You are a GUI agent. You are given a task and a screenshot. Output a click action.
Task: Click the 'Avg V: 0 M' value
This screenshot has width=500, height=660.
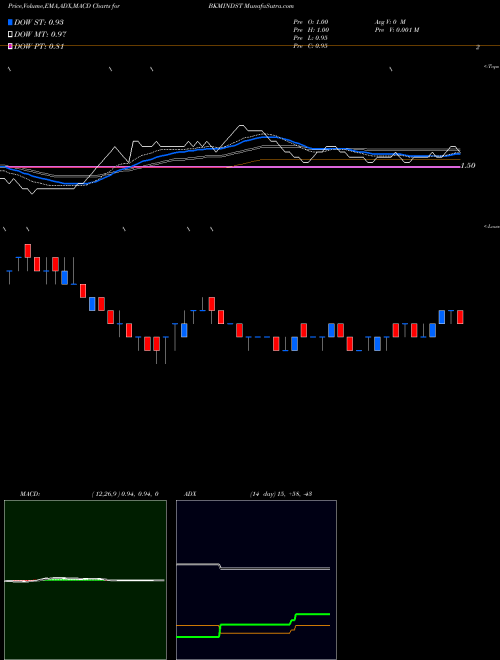click(389, 22)
